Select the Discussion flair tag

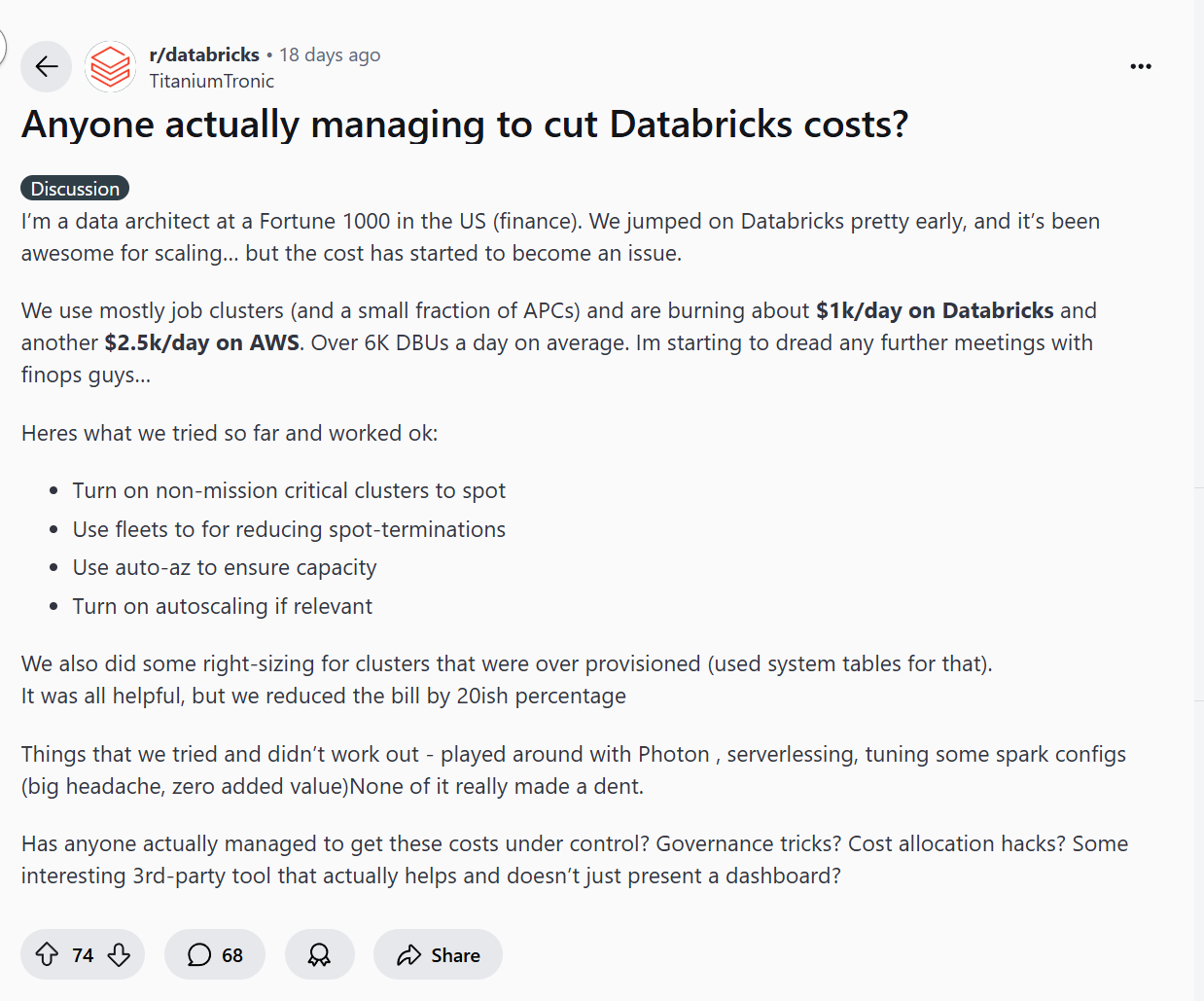74,188
